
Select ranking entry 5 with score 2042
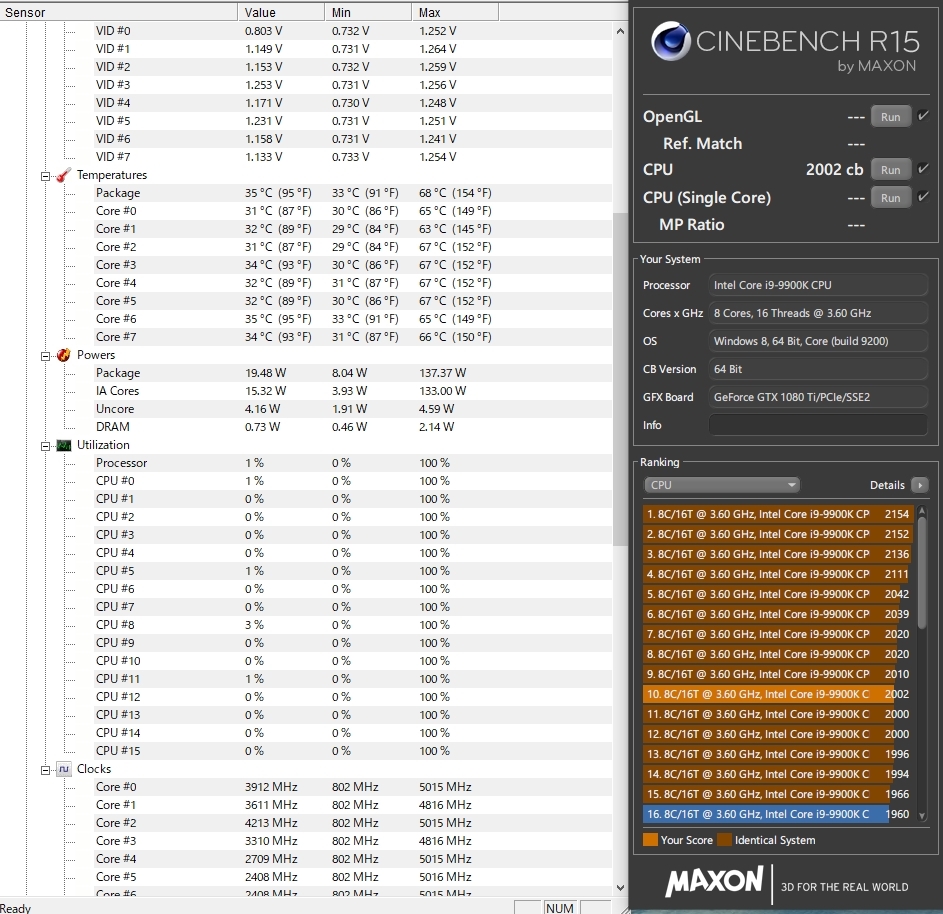tap(778, 594)
